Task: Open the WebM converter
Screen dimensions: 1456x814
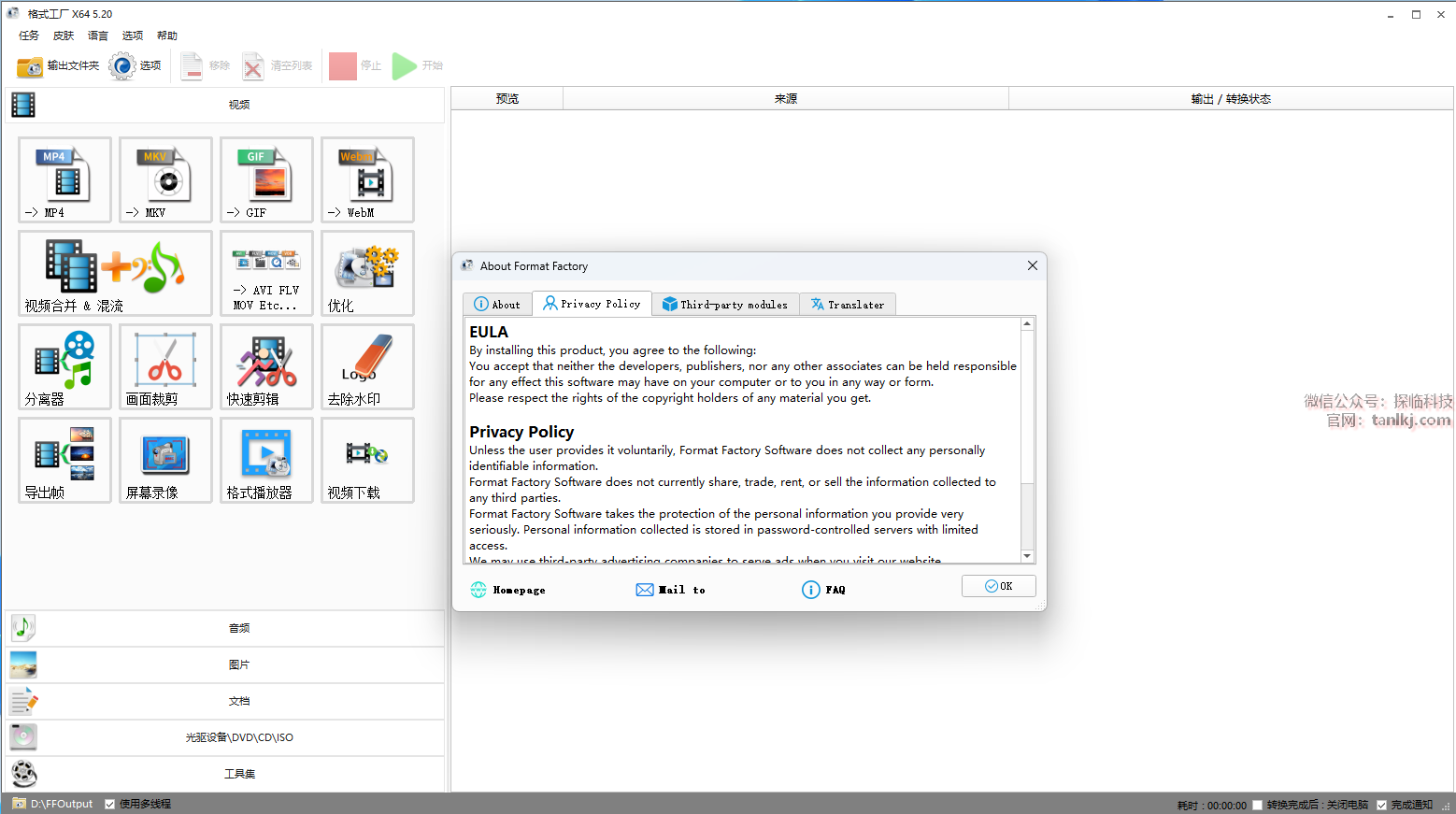Action: [367, 179]
